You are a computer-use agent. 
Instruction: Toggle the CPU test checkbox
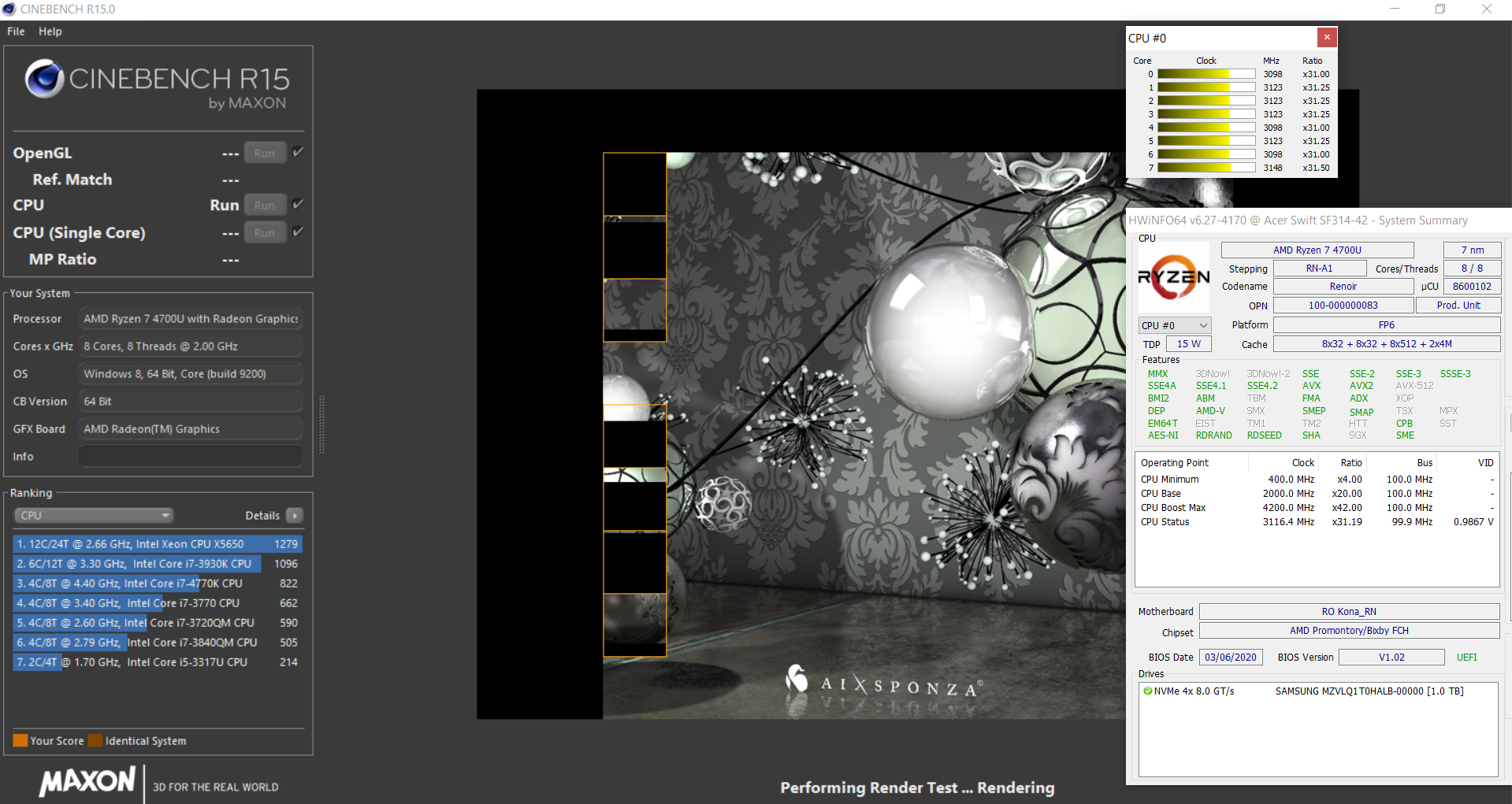(298, 204)
